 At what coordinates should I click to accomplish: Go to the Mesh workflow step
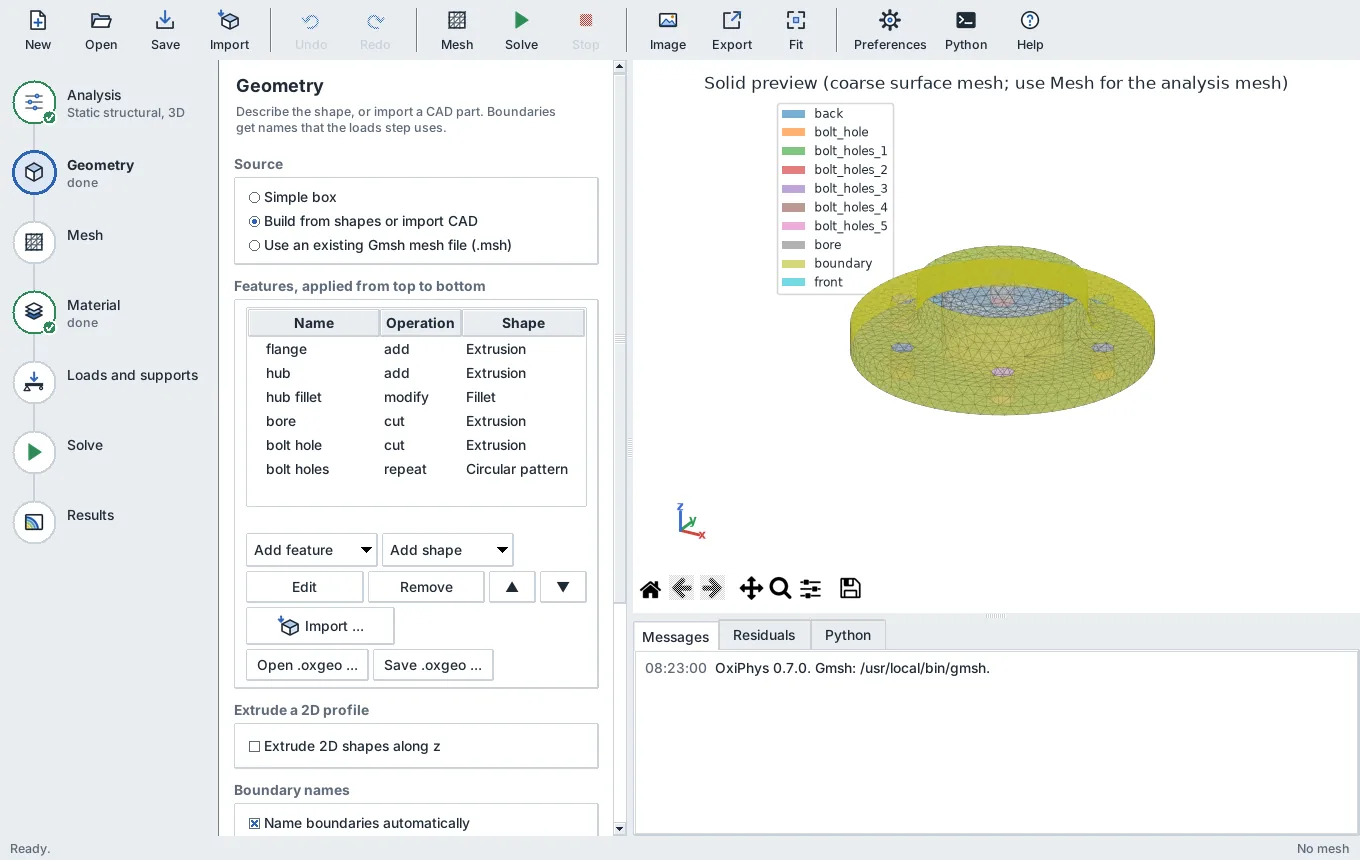(34, 242)
